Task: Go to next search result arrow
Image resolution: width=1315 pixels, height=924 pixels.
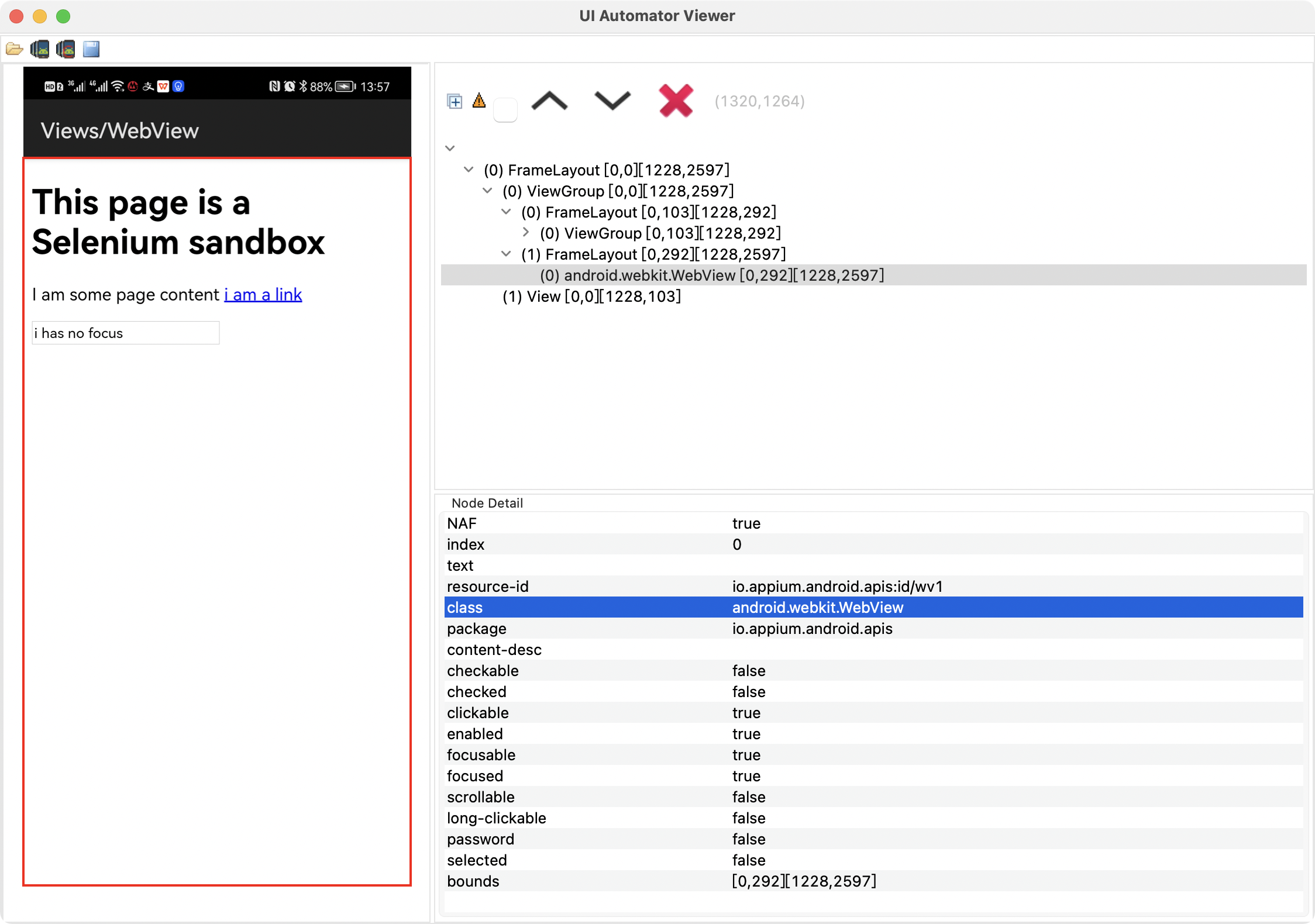Action: 612,101
